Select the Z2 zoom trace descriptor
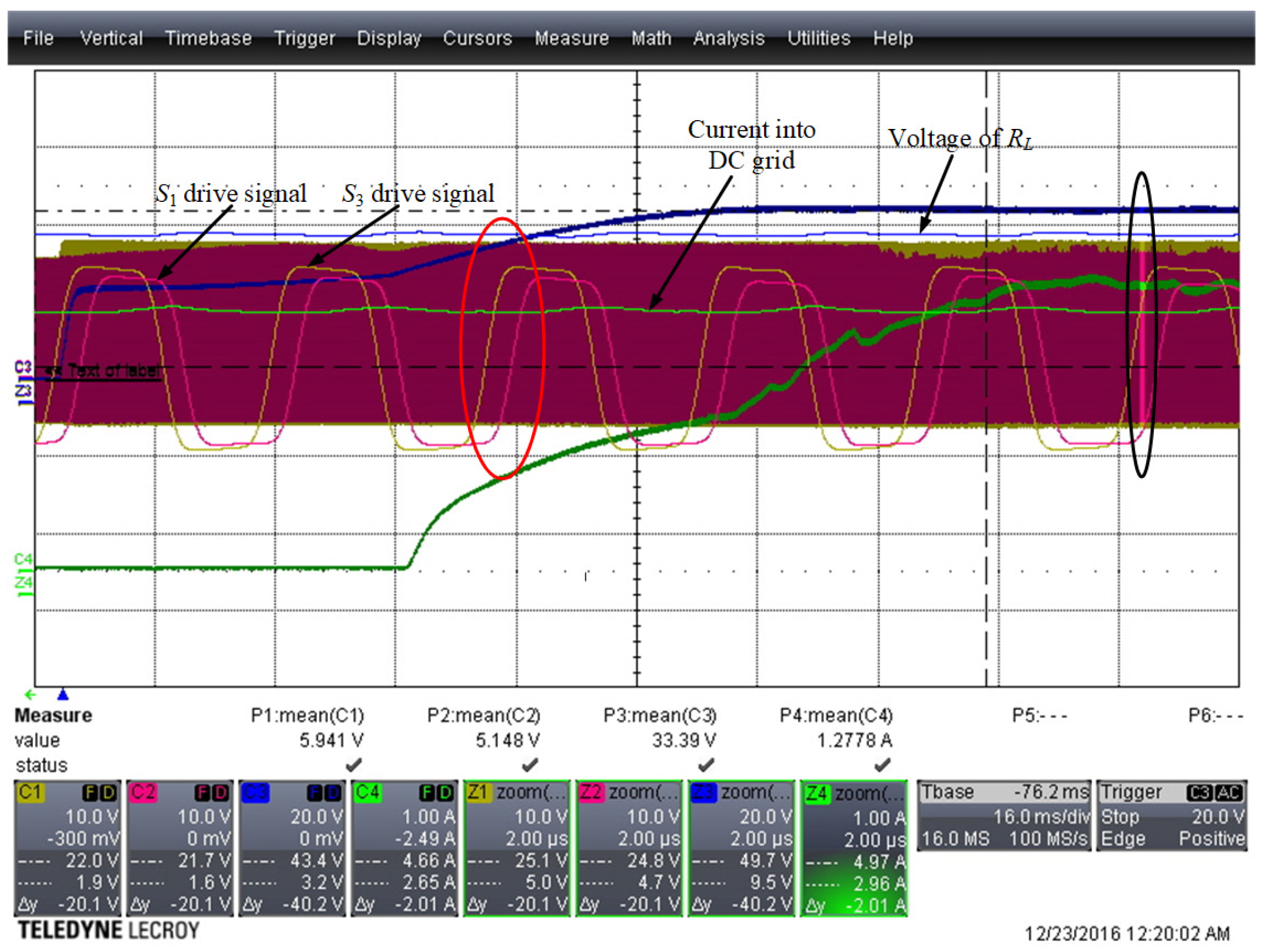Viewport: 1265px width, 952px height. tap(629, 848)
